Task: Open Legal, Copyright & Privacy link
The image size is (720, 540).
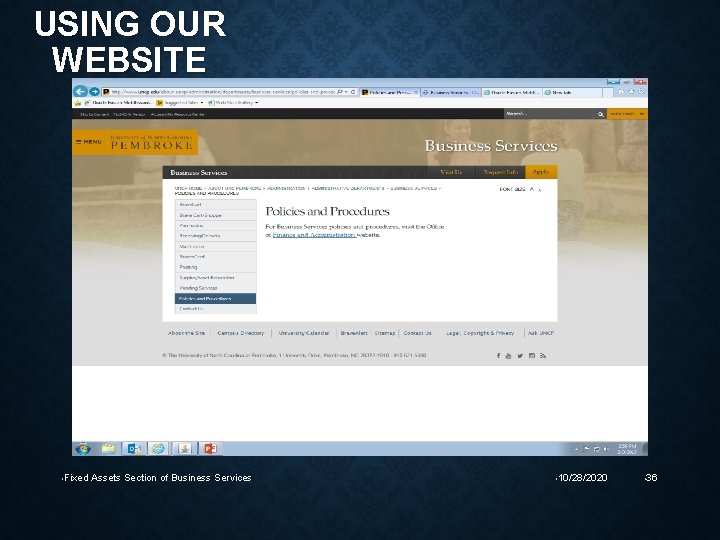Action: tap(480, 333)
